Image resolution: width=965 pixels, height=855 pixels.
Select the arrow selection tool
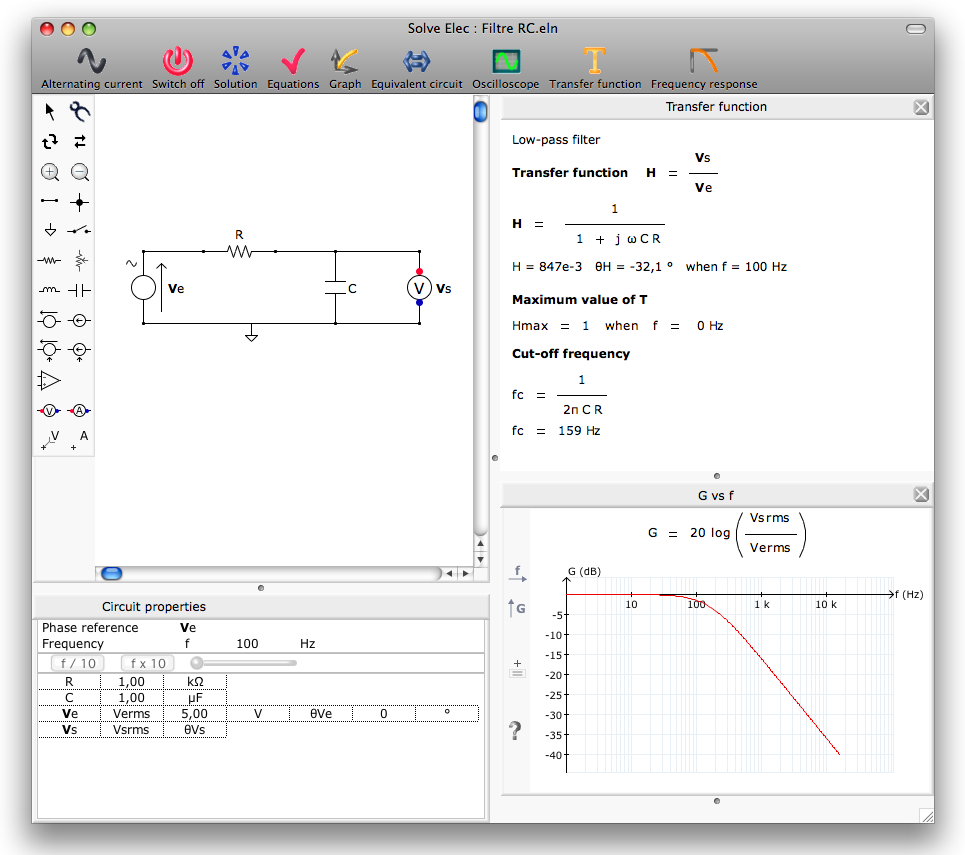click(49, 111)
